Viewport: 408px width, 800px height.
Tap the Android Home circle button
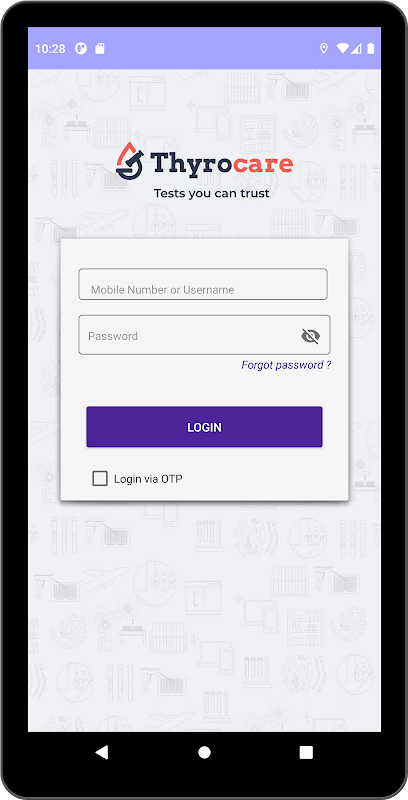[205, 752]
